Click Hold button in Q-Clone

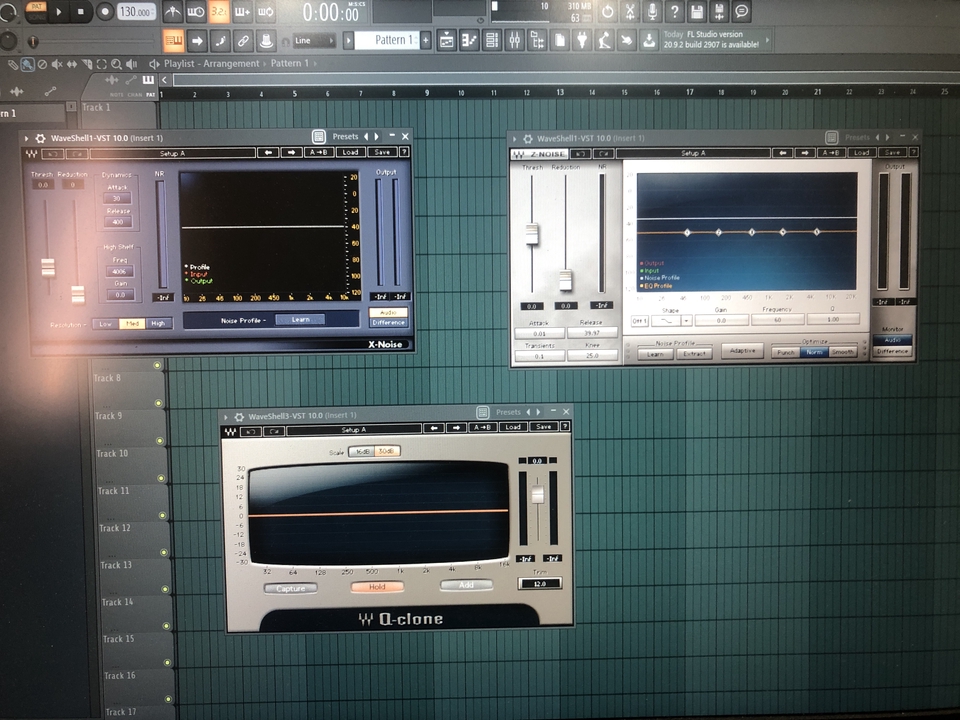377,587
